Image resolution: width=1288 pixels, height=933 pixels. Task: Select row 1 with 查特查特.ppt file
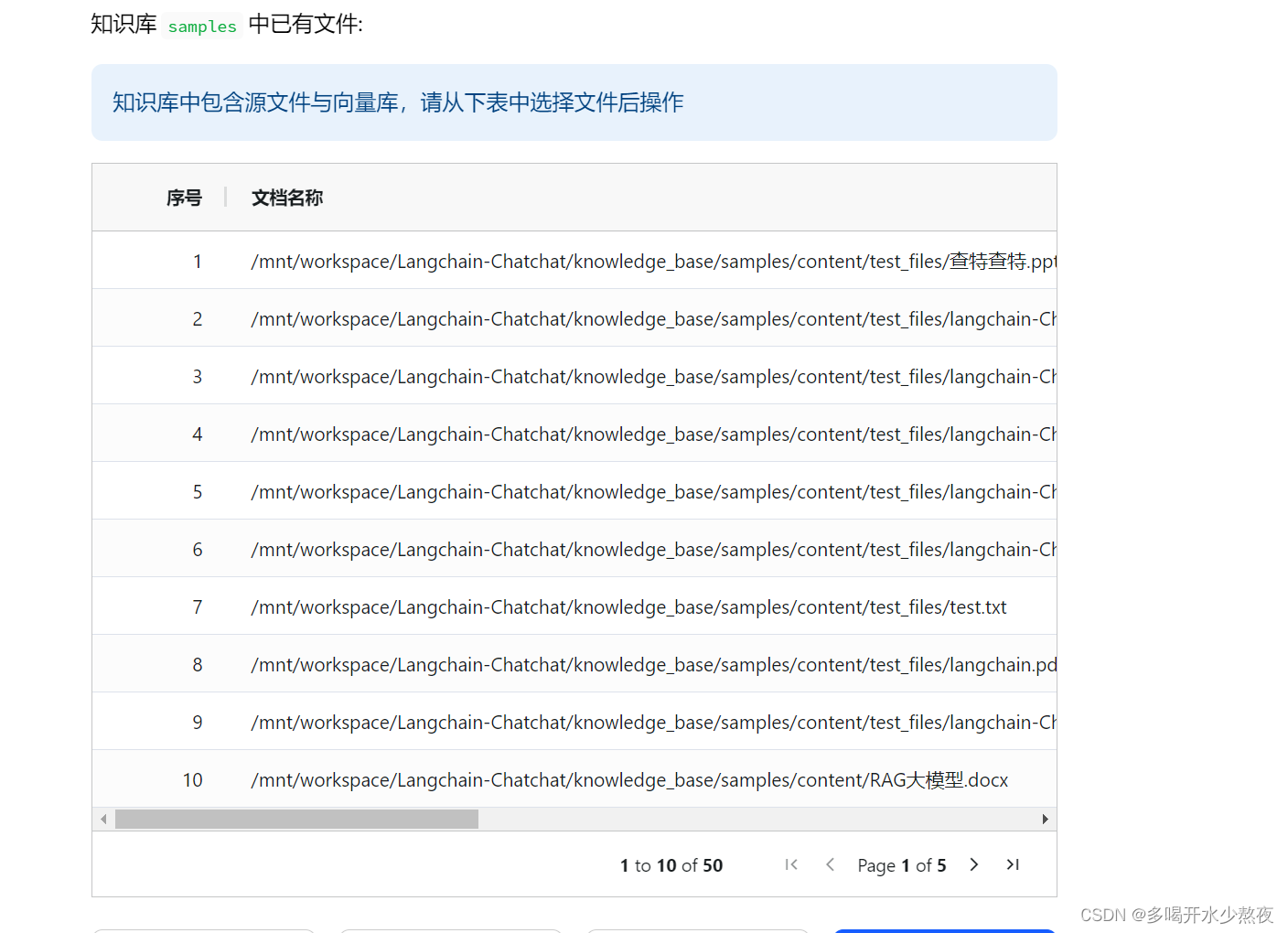(x=574, y=261)
